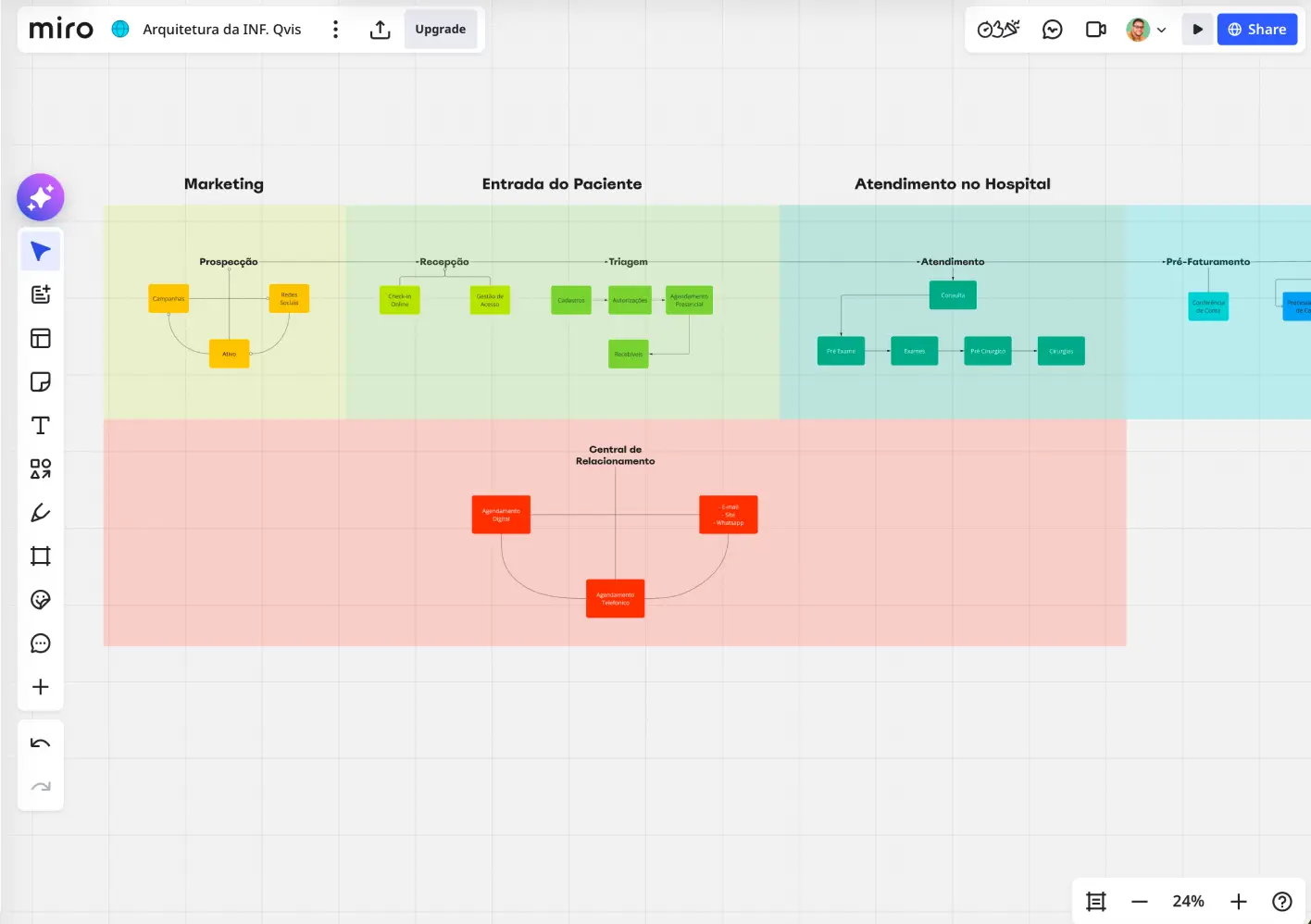
Task: Open the frames list panel
Action: 1096,902
